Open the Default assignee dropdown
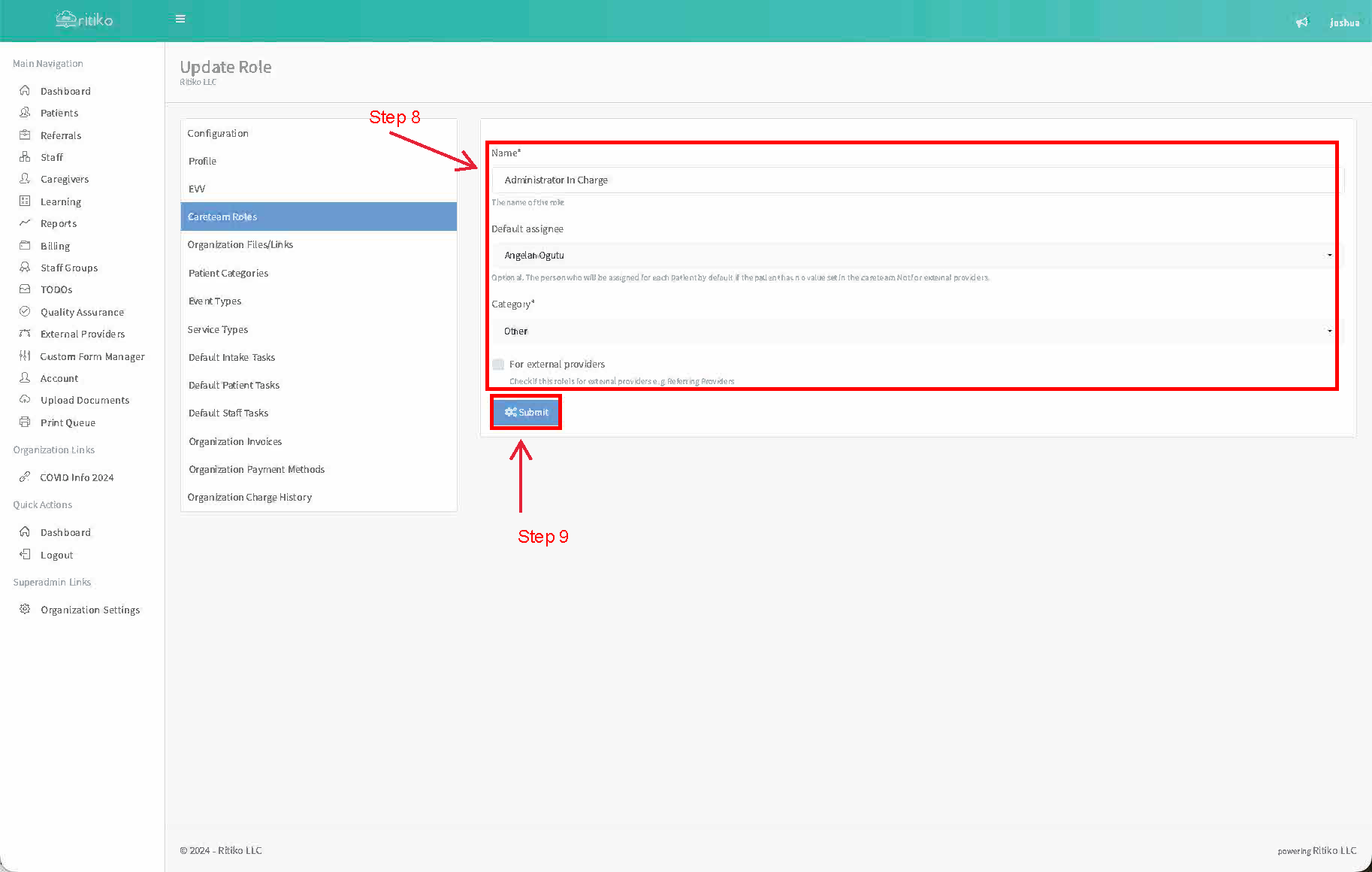This screenshot has width=1372, height=872. (913, 256)
